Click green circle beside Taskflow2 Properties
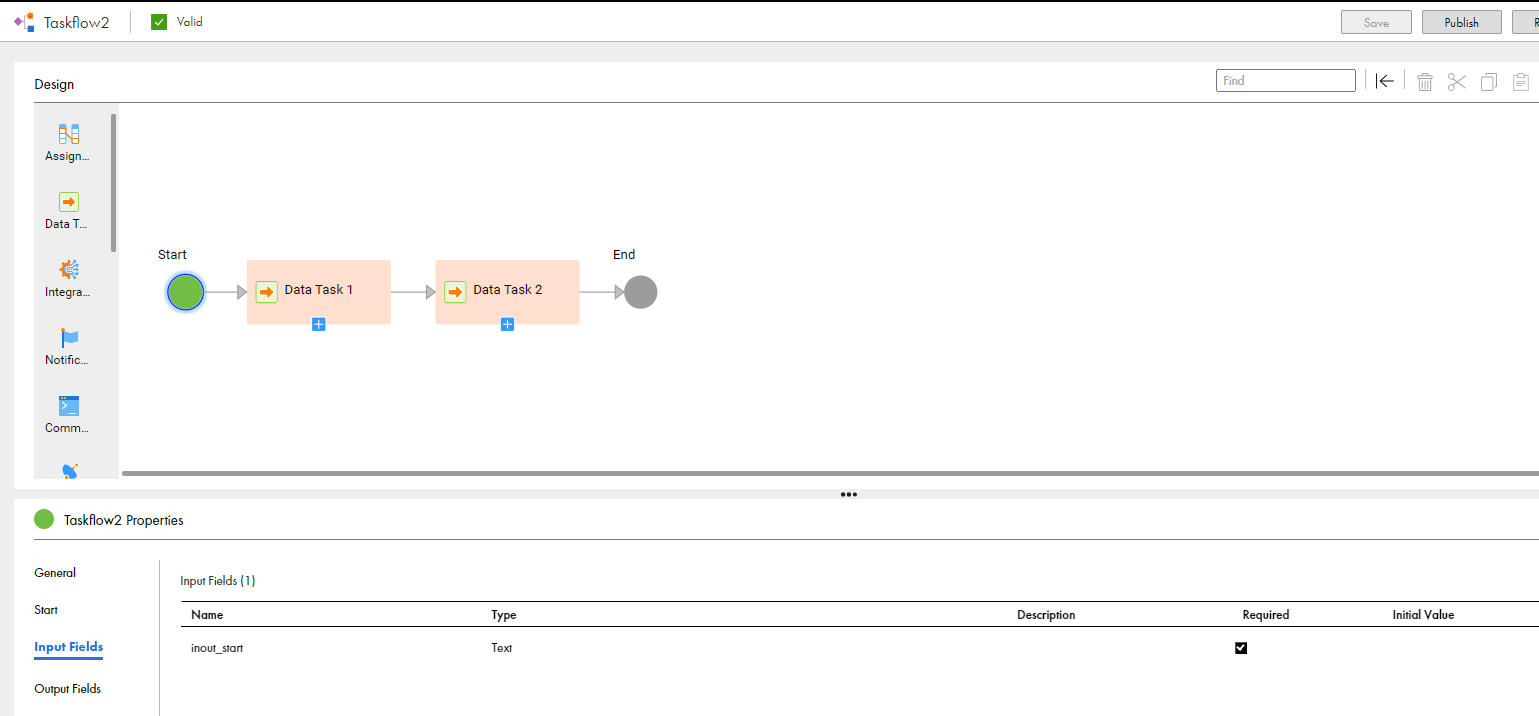The height and width of the screenshot is (716, 1539). [44, 519]
